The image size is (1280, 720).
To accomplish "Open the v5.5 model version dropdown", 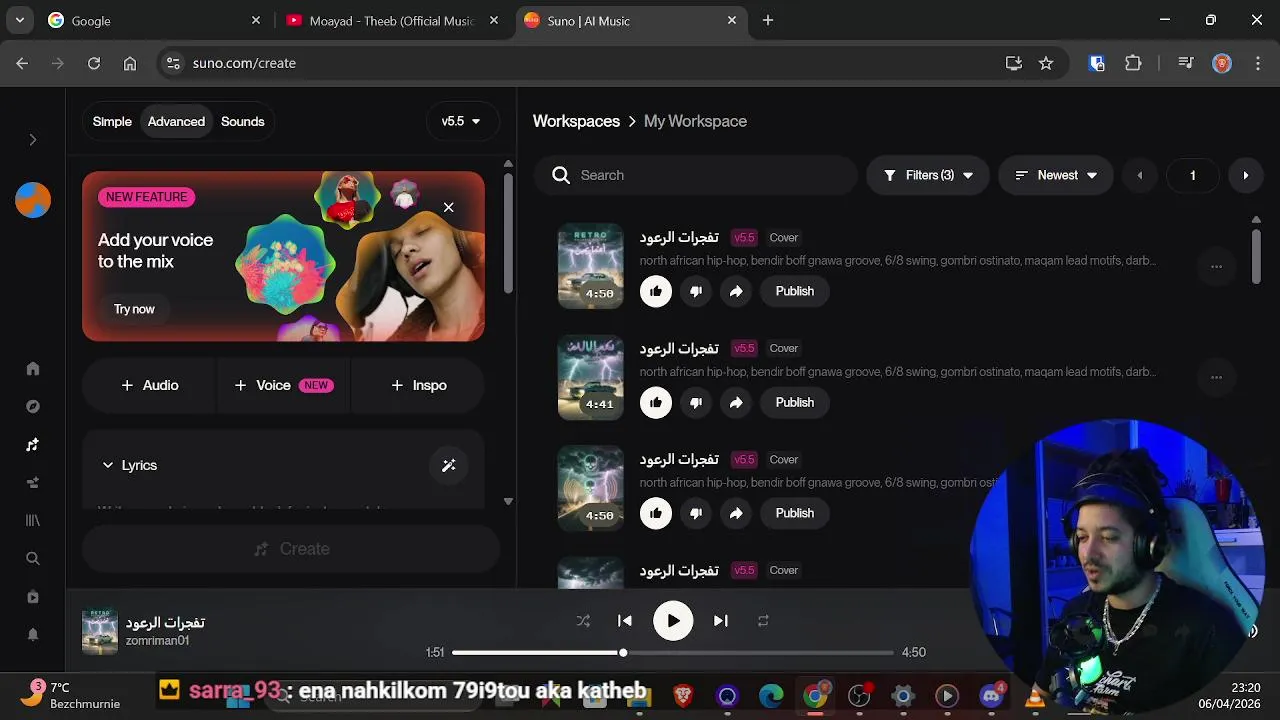I will click(461, 121).
